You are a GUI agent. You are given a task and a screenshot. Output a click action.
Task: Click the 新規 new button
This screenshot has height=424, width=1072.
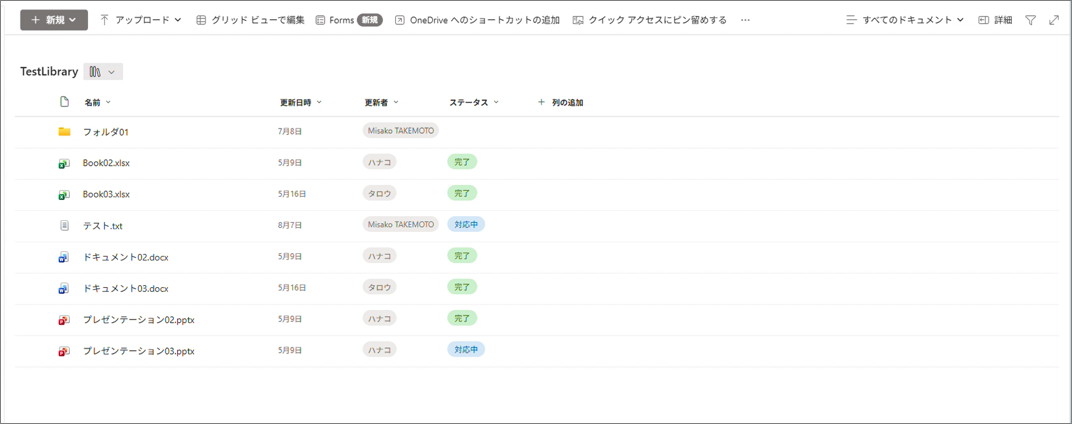point(54,20)
